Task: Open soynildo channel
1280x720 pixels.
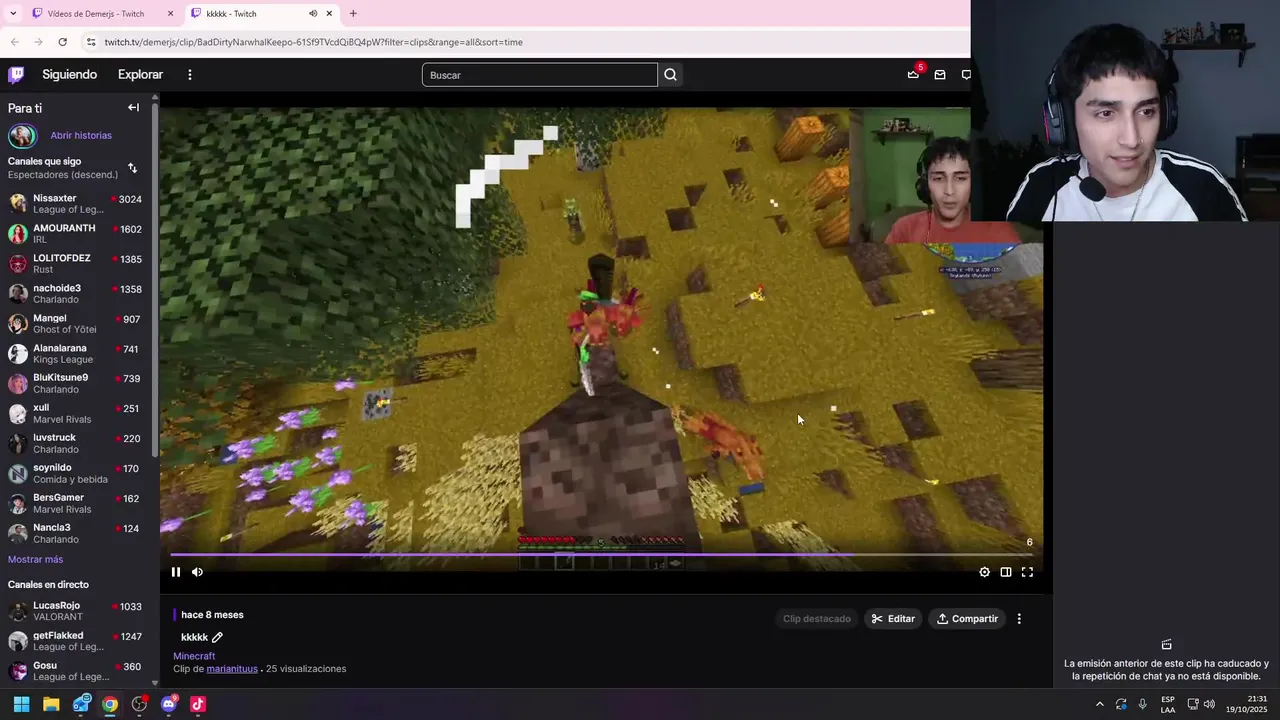Action: pyautogui.click(x=76, y=473)
